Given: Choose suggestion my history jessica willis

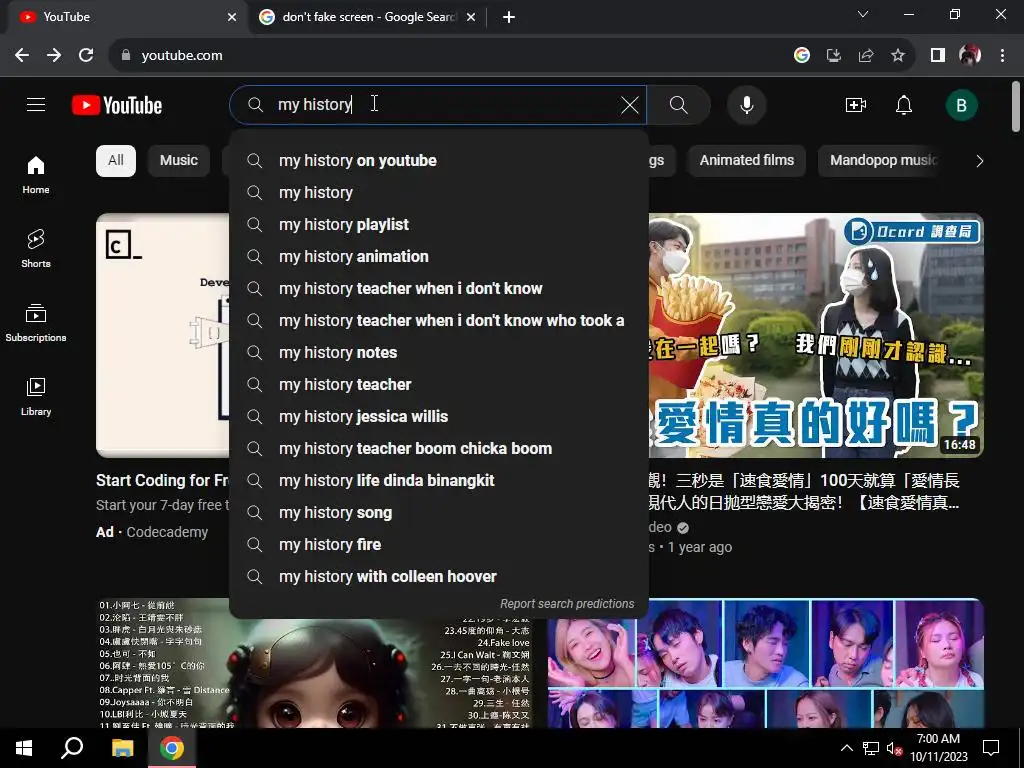Looking at the screenshot, I should 438,417.
